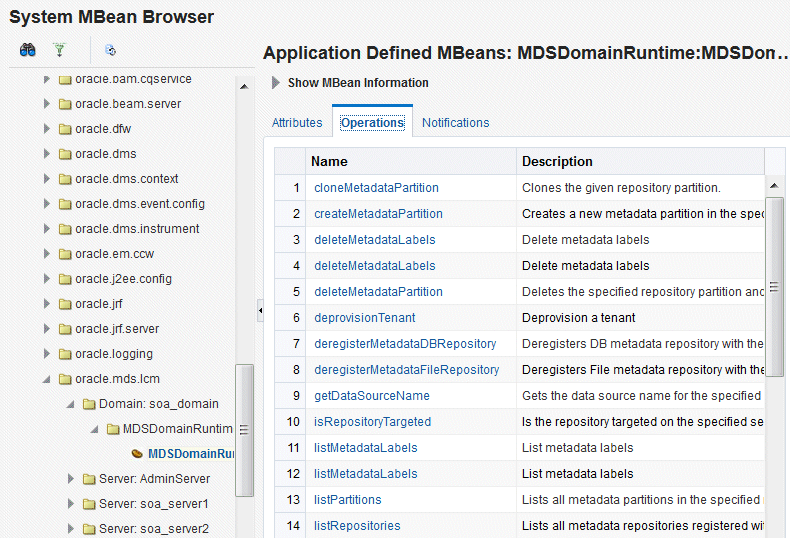Viewport: 790px width, 538px height.
Task: Expand the oracle.dms.context tree node
Action: [46, 179]
